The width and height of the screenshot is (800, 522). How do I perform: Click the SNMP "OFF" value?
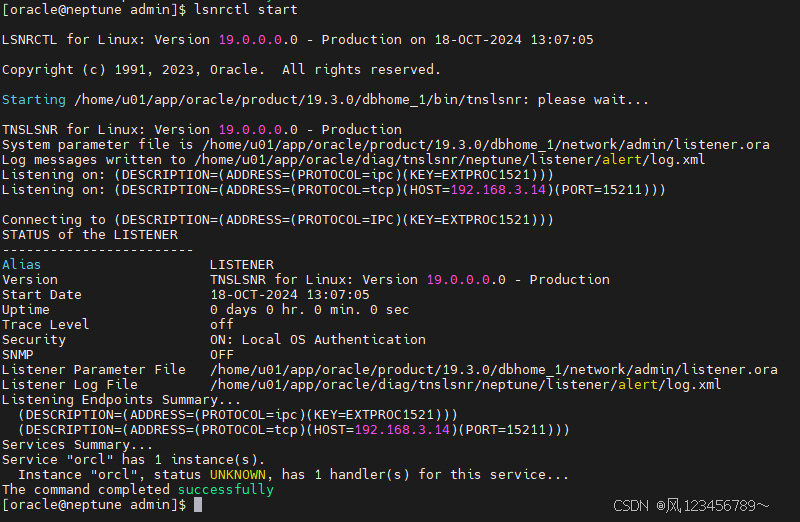tap(221, 355)
